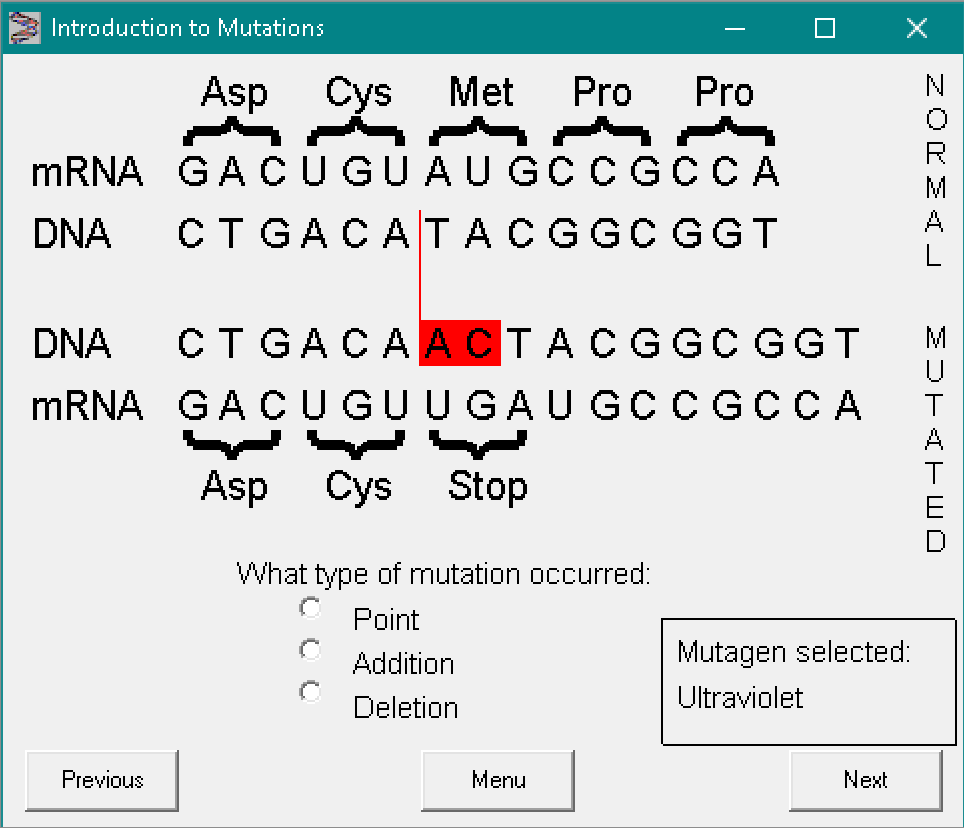Click the red highlighted AC bases
Screen dimensions: 964x828
point(460,343)
